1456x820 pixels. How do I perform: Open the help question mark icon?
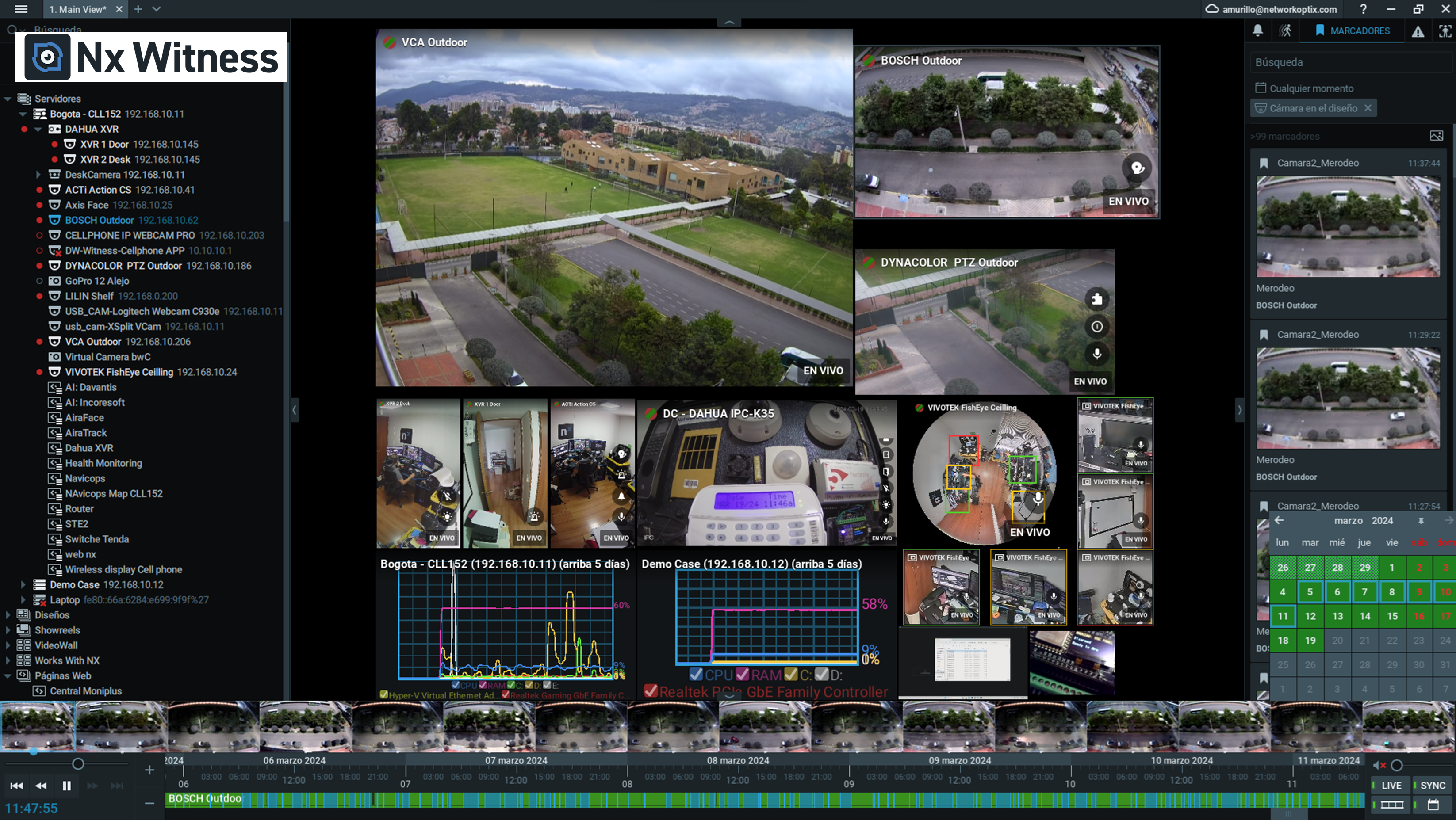click(x=1363, y=9)
